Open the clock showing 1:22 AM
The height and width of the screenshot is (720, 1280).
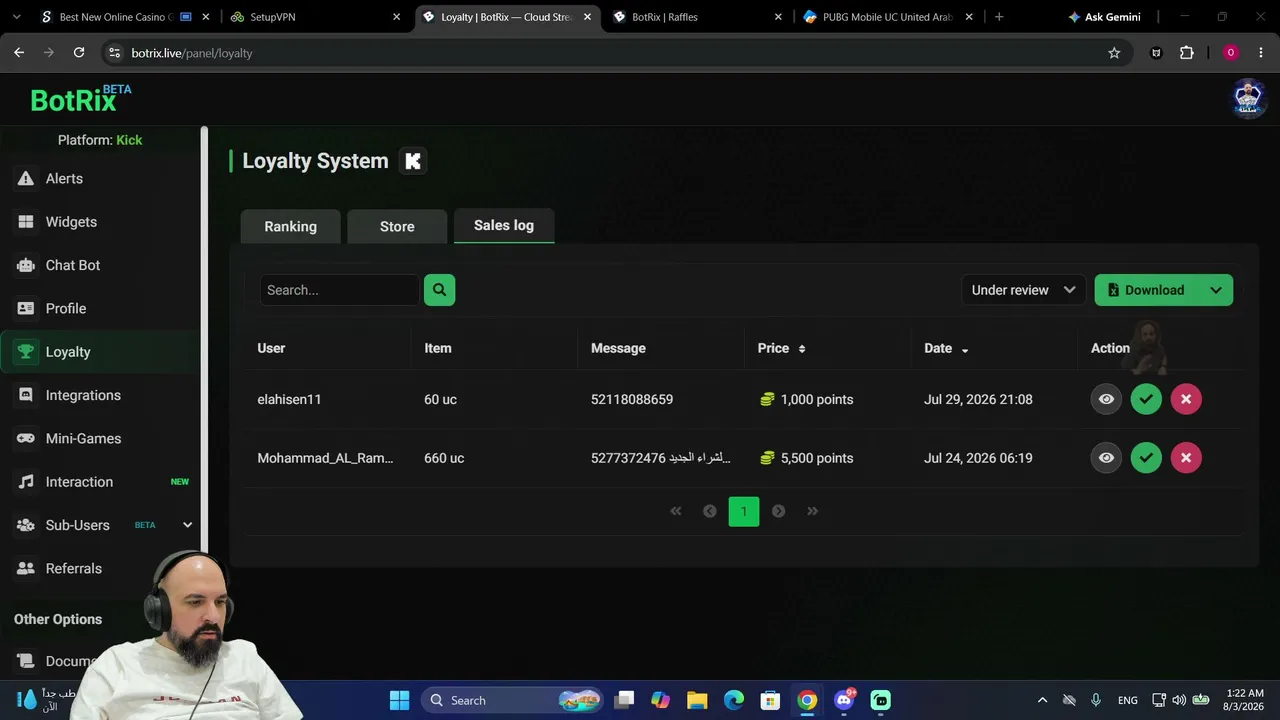[1244, 700]
